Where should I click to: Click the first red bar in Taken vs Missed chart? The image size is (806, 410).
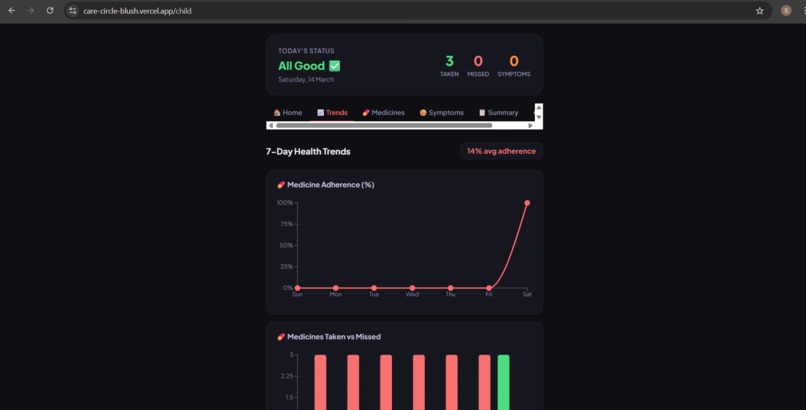click(x=320, y=382)
